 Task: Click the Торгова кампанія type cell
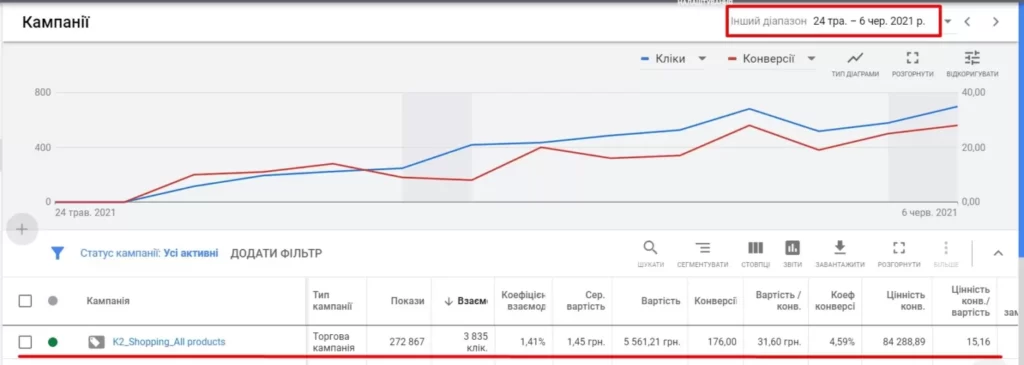pos(334,341)
